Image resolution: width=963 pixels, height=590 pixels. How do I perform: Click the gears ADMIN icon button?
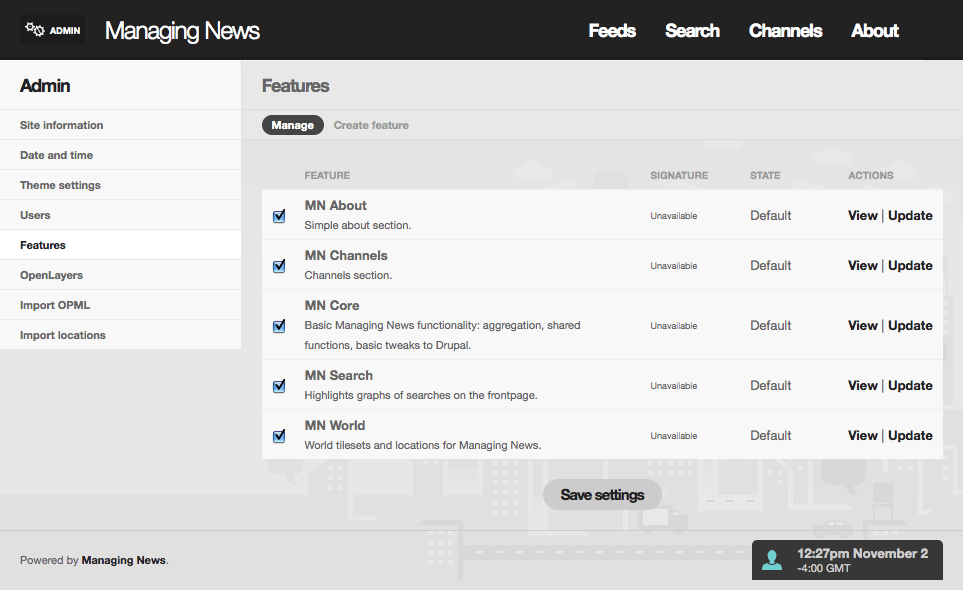52,30
